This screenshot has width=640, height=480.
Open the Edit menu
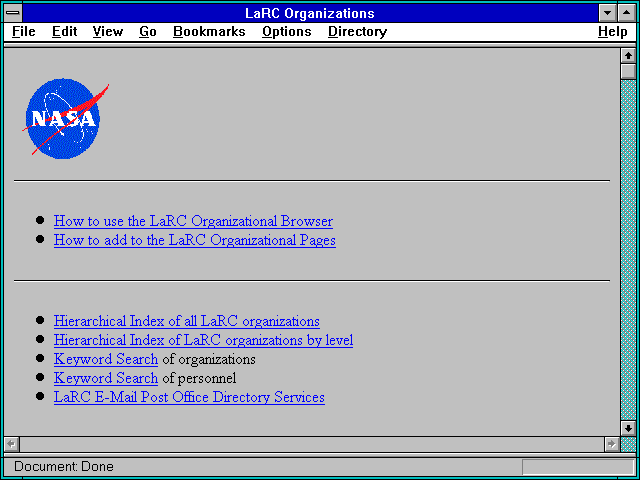pos(64,32)
